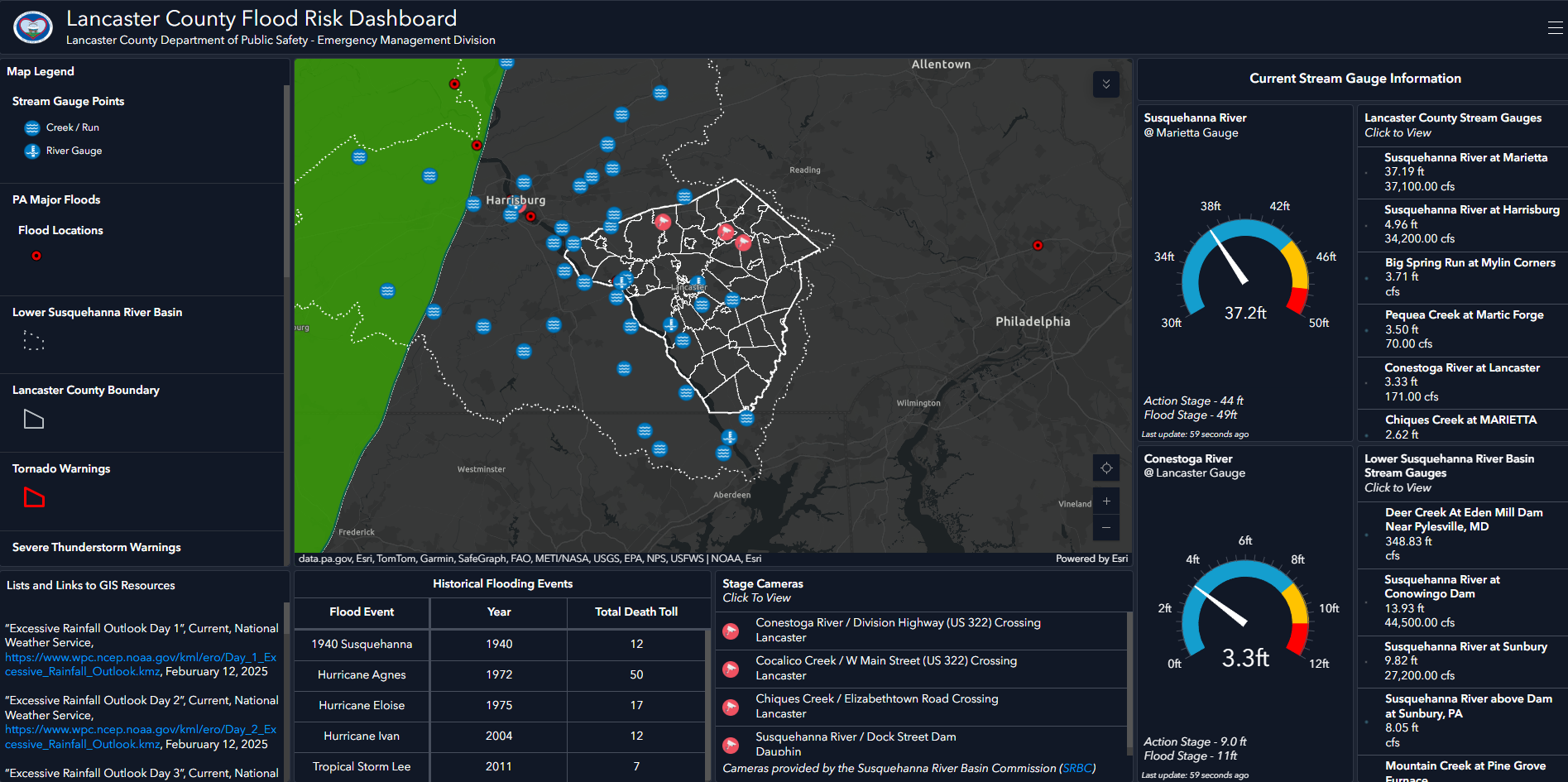Image resolution: width=1568 pixels, height=782 pixels.
Task: Select the Susquehanna River Dock Street Dam camera
Action: (855, 742)
